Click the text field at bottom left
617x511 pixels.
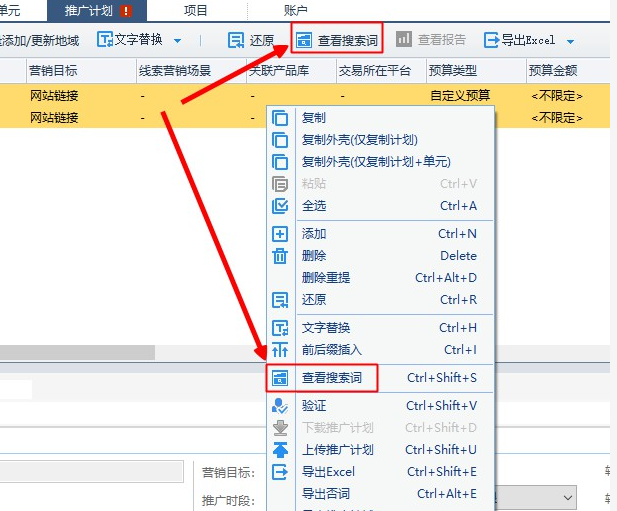click(x=92, y=471)
